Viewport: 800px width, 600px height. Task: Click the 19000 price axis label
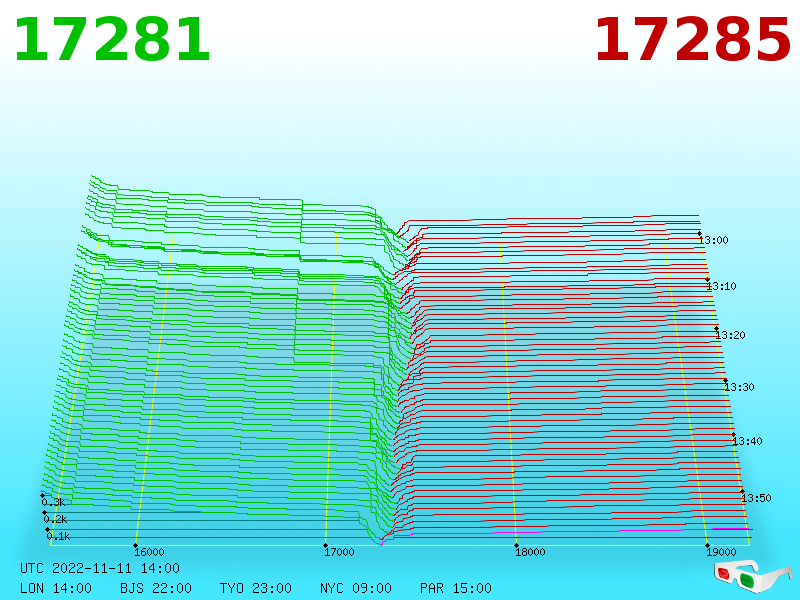click(x=721, y=552)
